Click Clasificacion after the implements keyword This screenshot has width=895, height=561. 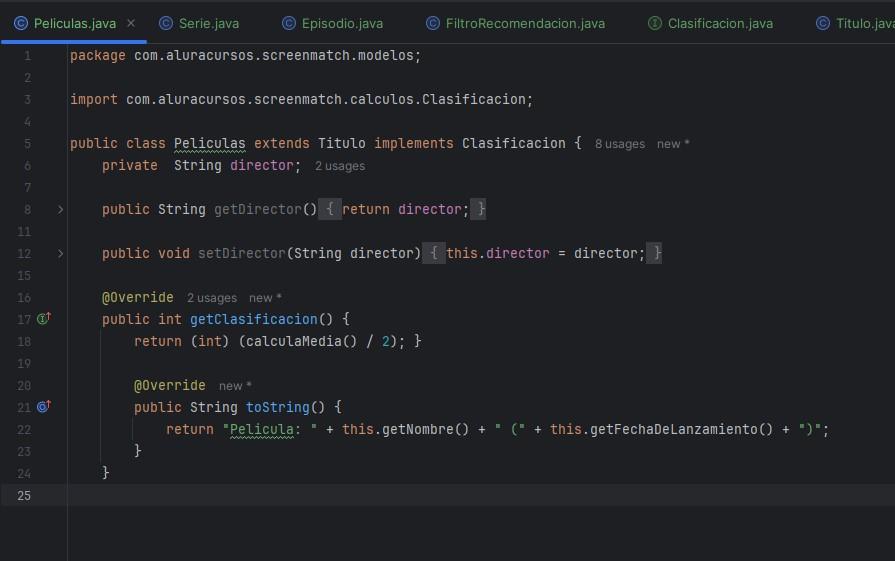[514, 144]
